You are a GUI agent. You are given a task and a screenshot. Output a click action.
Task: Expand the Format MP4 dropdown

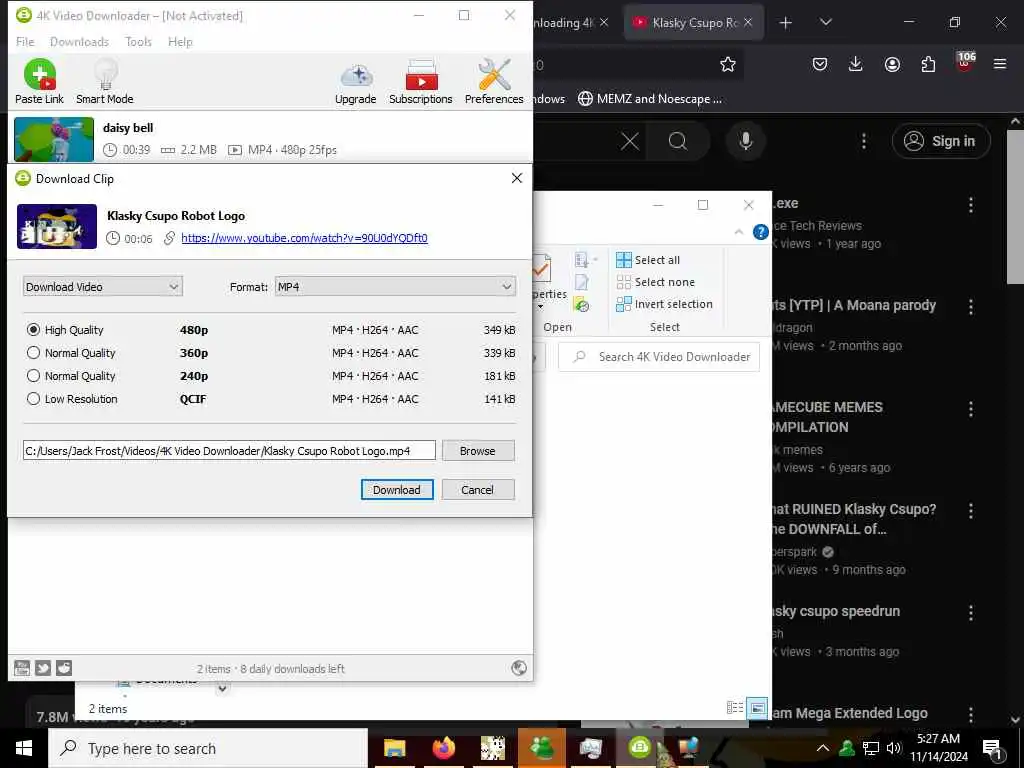coord(395,287)
